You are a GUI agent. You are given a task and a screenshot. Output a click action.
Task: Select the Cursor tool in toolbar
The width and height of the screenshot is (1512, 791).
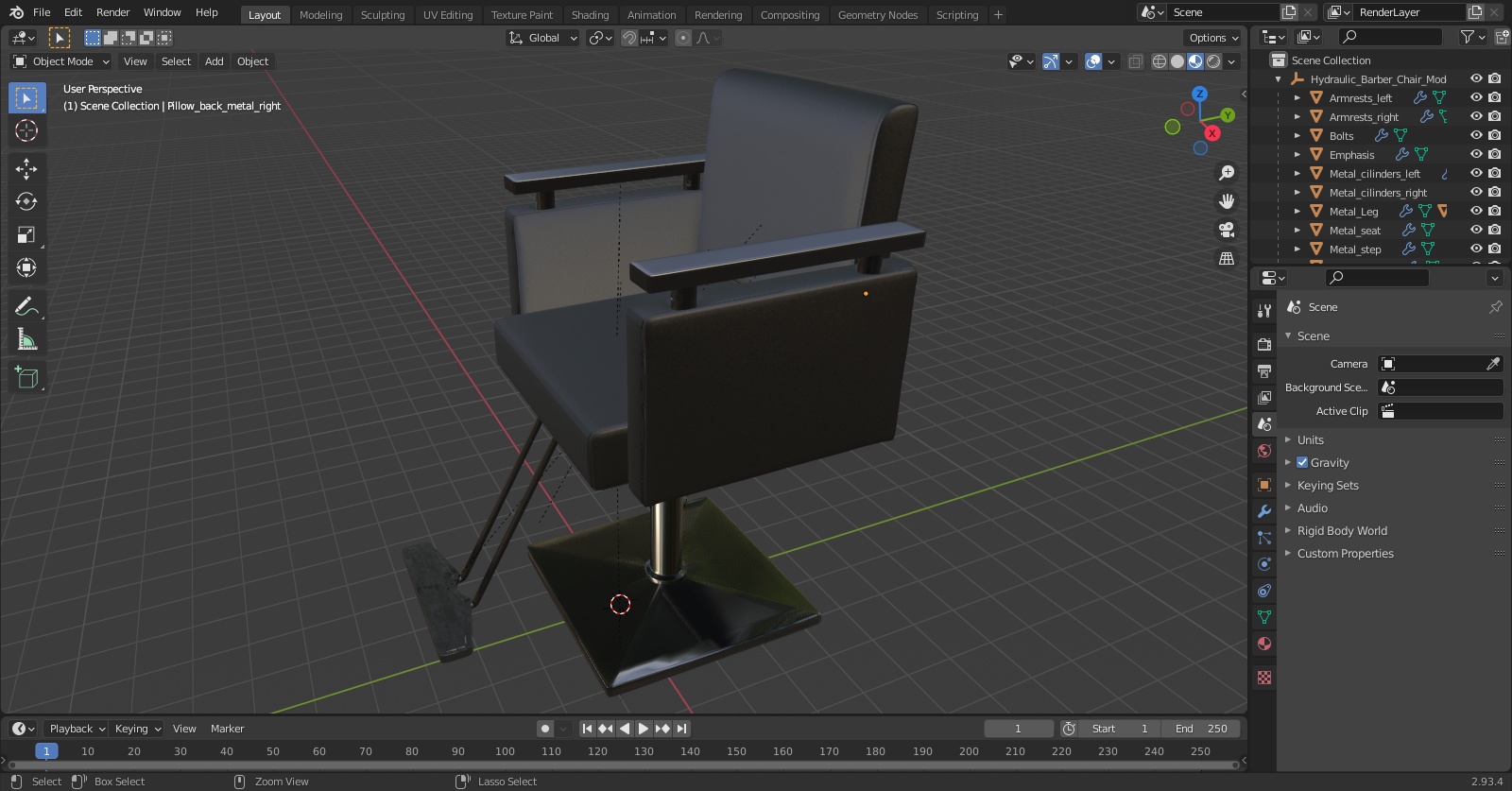[26, 131]
